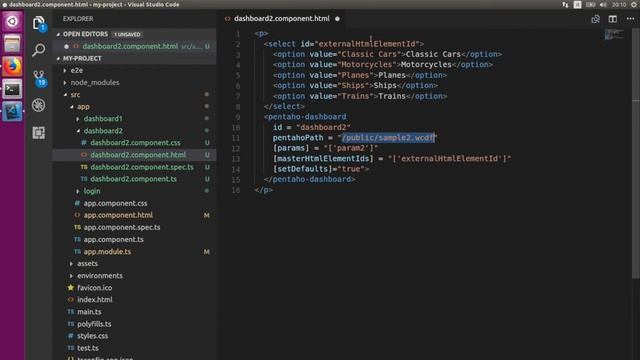
Task: Collapse the app folder
Action: coord(83,107)
